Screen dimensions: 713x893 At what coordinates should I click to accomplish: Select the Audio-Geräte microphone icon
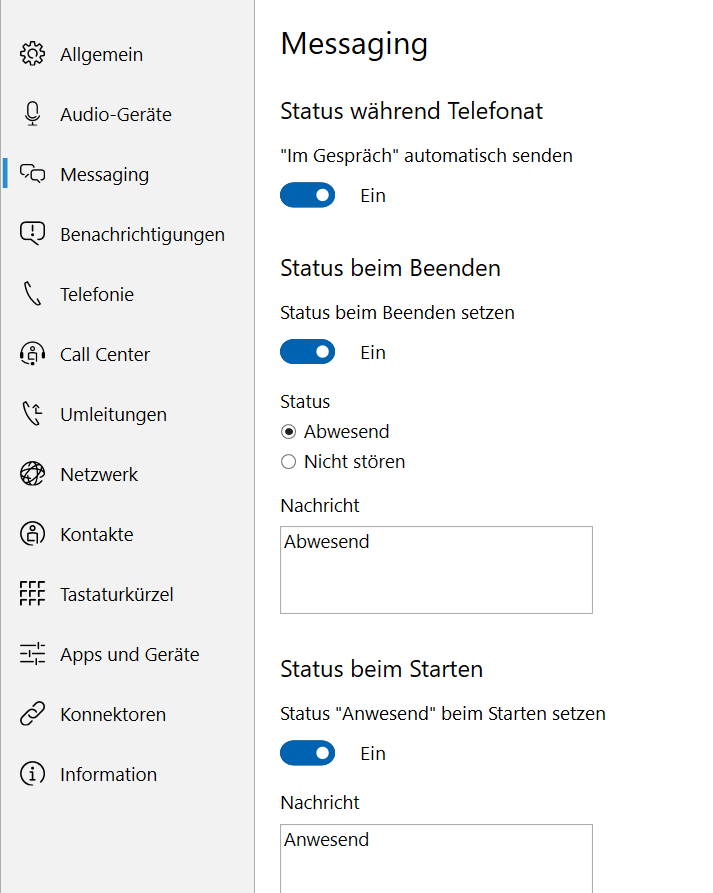click(32, 114)
